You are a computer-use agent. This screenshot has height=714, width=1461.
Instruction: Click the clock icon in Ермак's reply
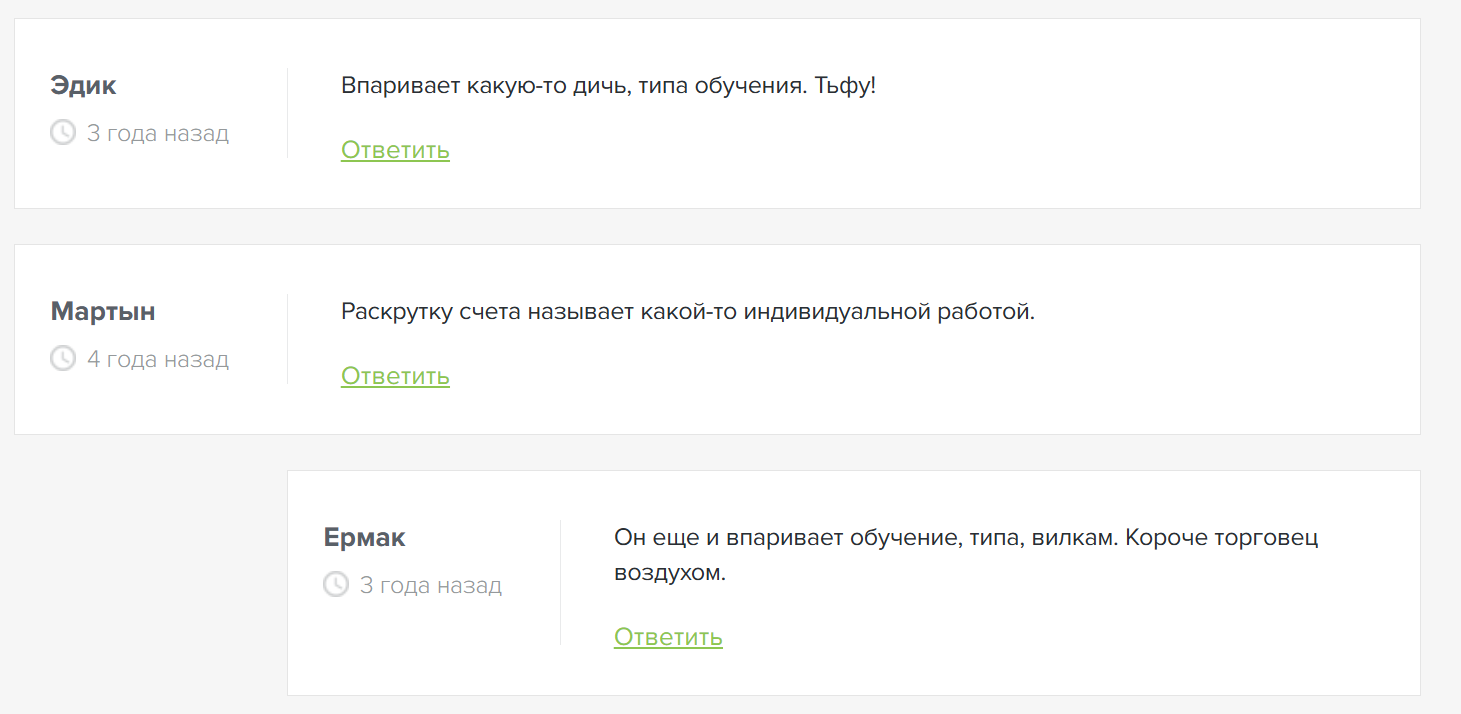click(336, 584)
